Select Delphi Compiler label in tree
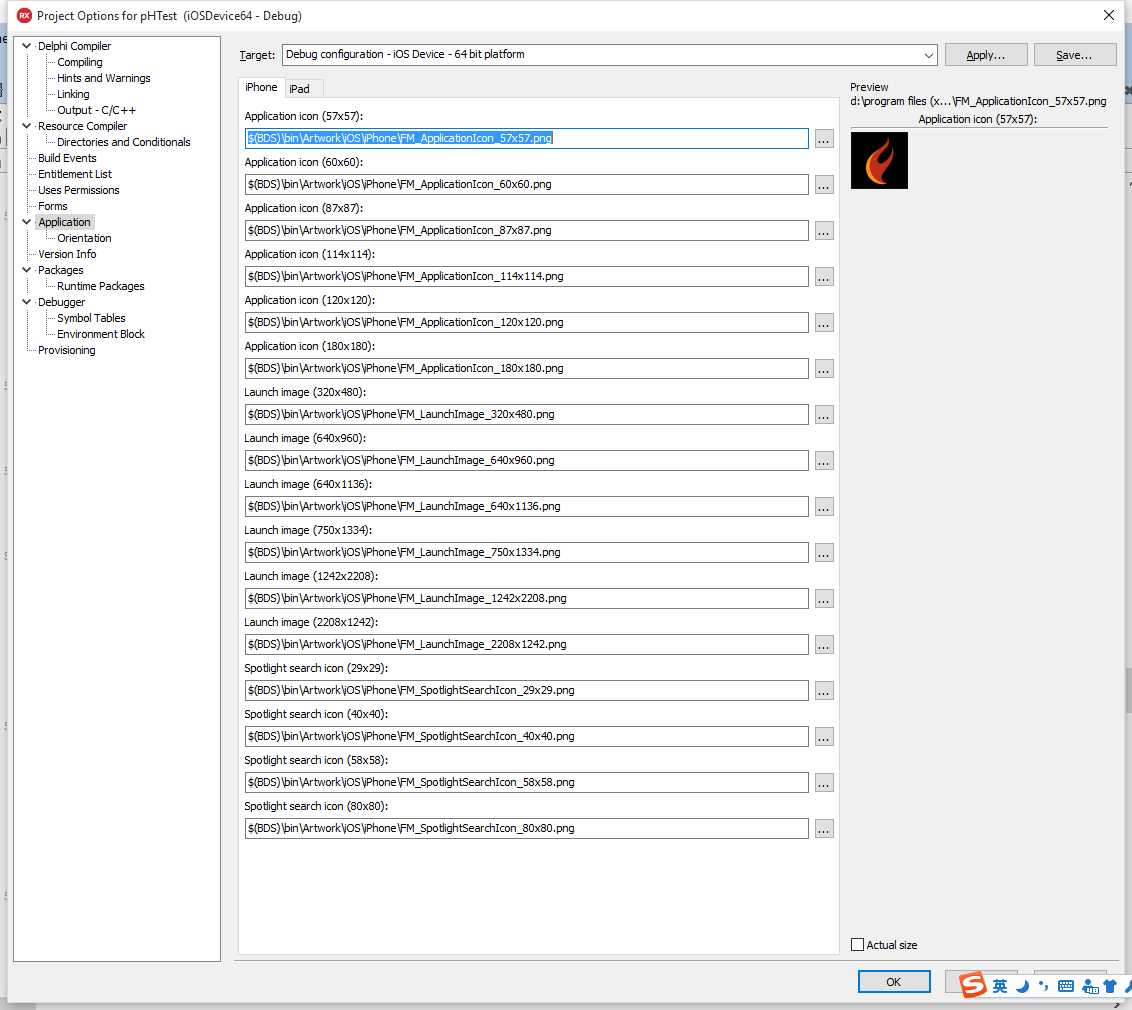Viewport: 1132px width, 1010px height. (x=74, y=45)
